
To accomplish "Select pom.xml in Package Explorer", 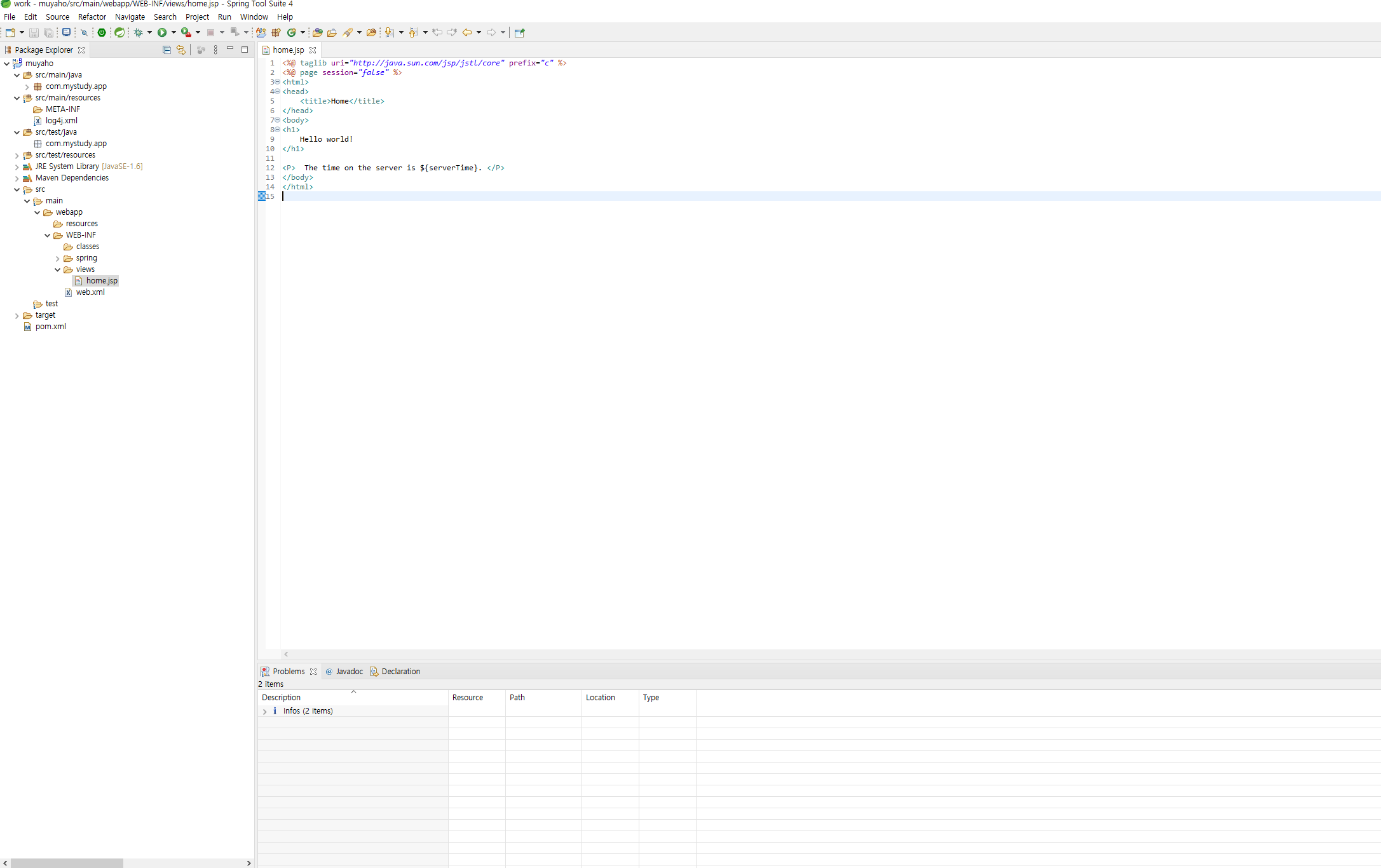I will [50, 327].
